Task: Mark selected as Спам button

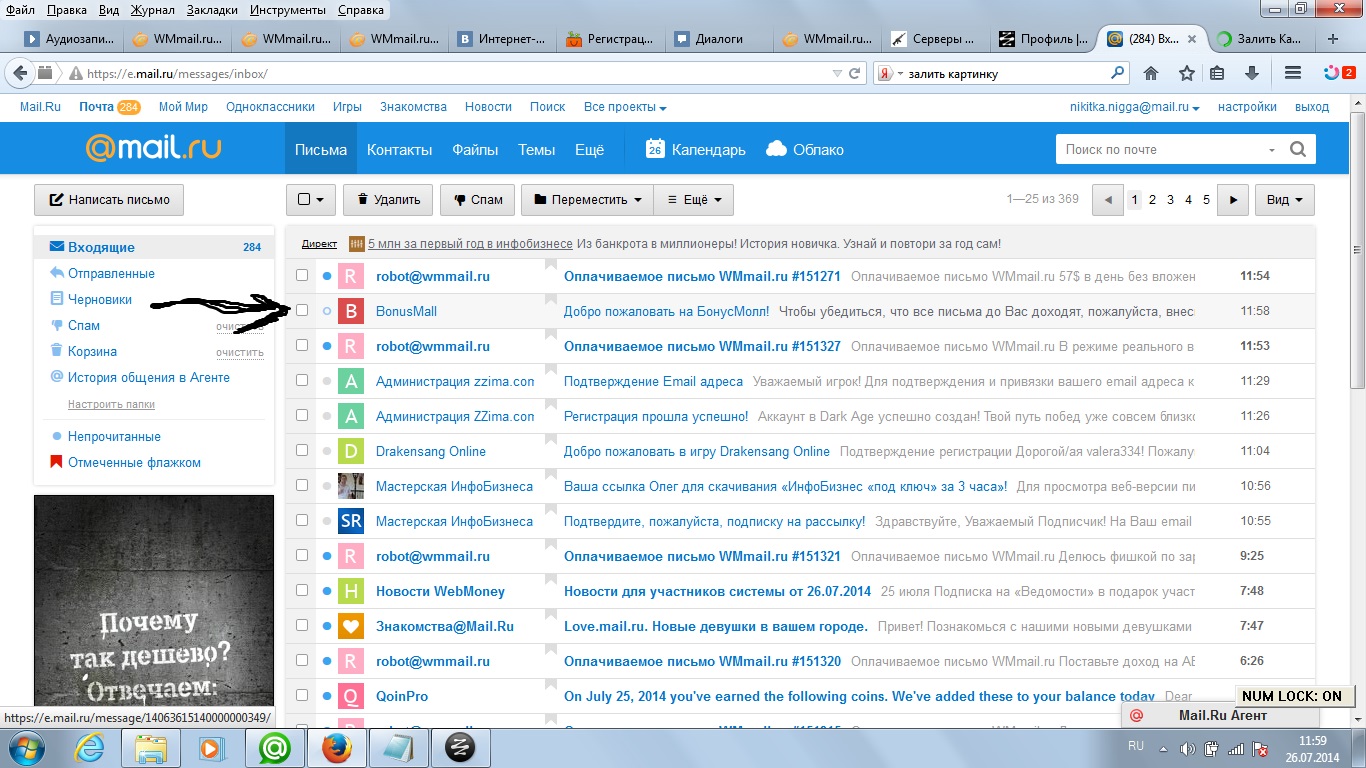Action: point(478,200)
